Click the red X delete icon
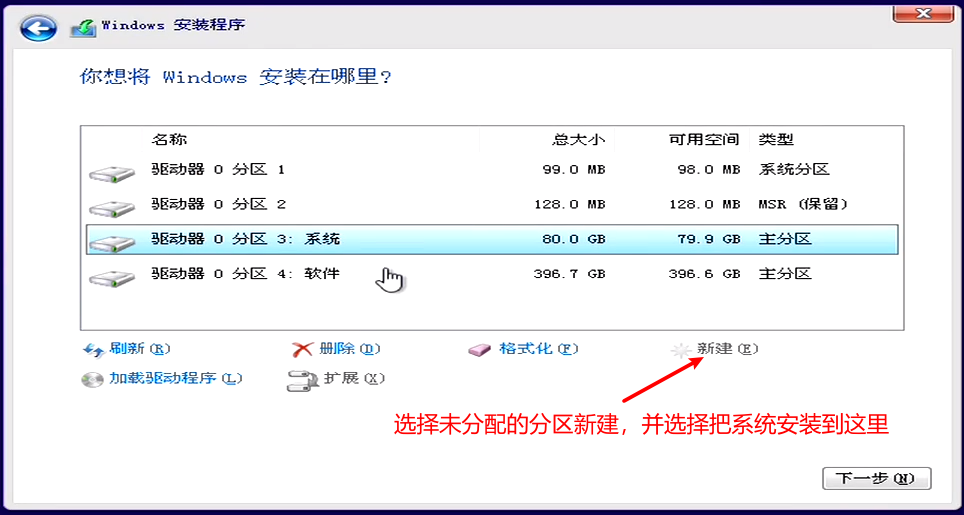964x515 pixels. pos(302,350)
